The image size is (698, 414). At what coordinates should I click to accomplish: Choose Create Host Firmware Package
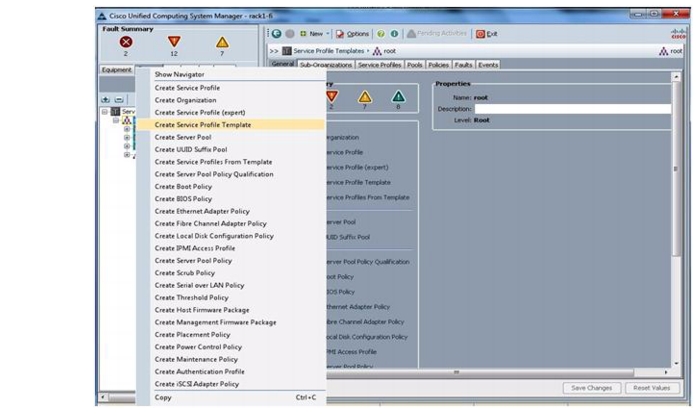[x=231, y=310]
